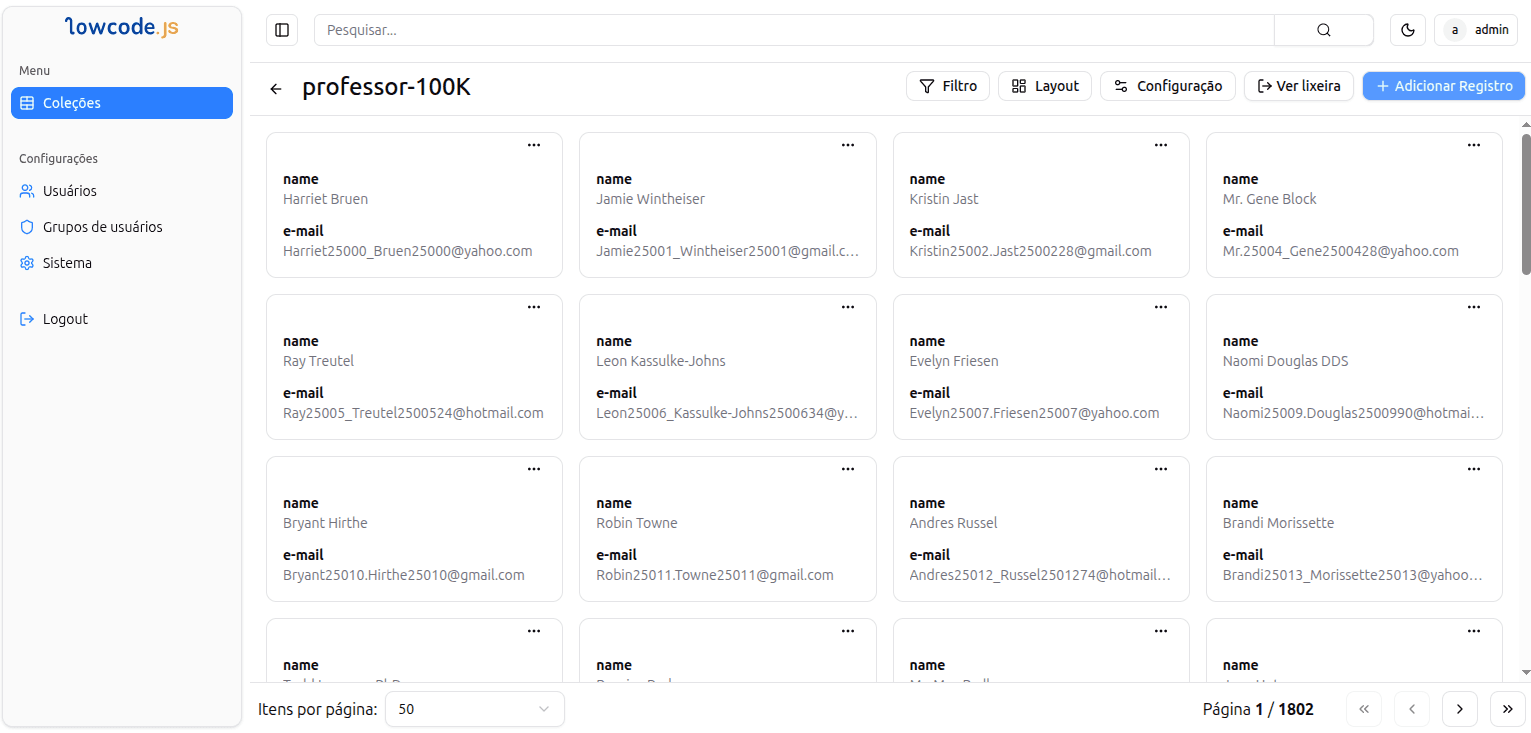The height and width of the screenshot is (733, 1531).
Task: Collapse the sidebar using the panel icon
Action: [281, 29]
